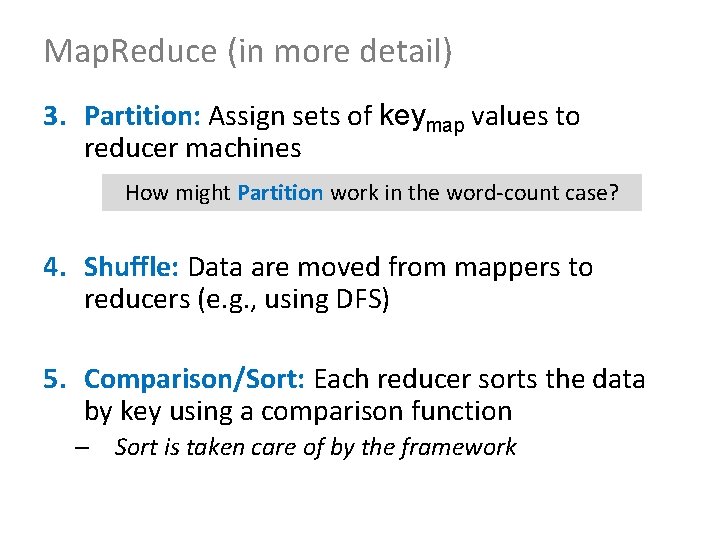The height and width of the screenshot is (540, 720).
Task: Click the dash bullet before Sort is taken
Action: pyautogui.click(x=82, y=448)
